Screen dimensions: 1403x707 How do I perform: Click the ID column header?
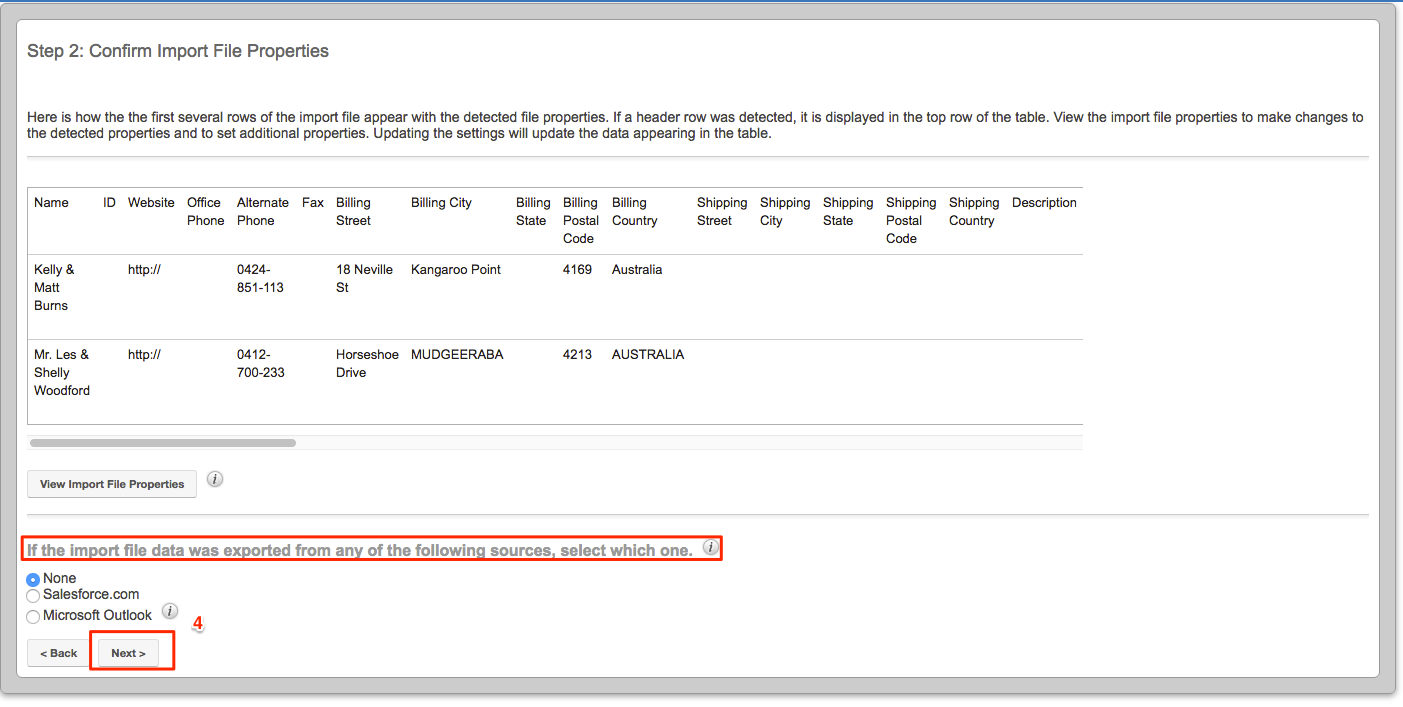pyautogui.click(x=109, y=202)
